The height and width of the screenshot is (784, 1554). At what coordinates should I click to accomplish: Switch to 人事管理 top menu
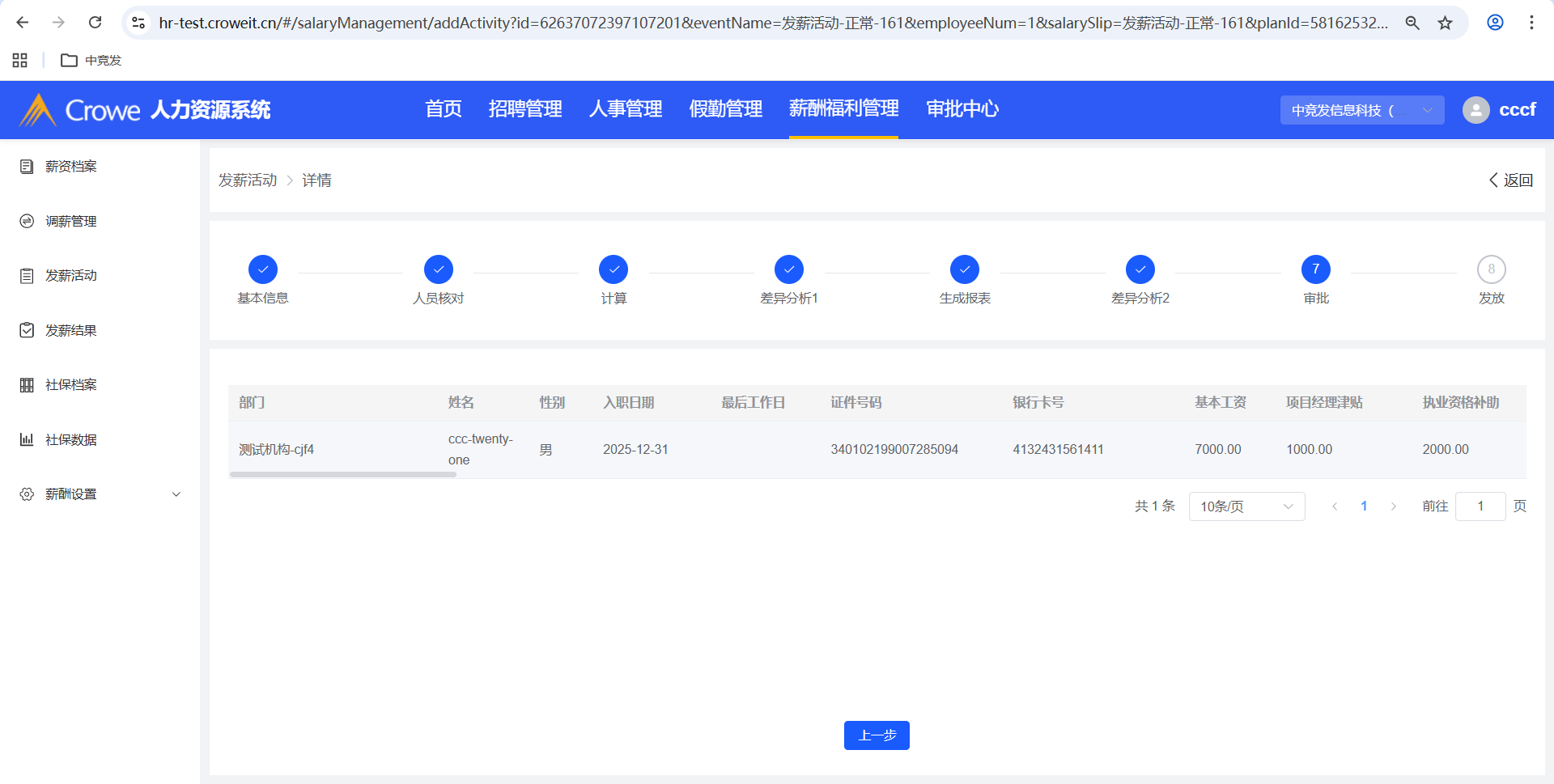click(625, 109)
